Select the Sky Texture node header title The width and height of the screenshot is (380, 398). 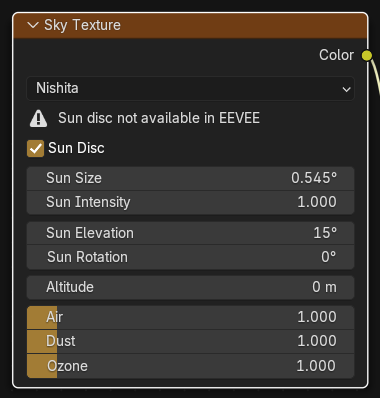[82, 25]
